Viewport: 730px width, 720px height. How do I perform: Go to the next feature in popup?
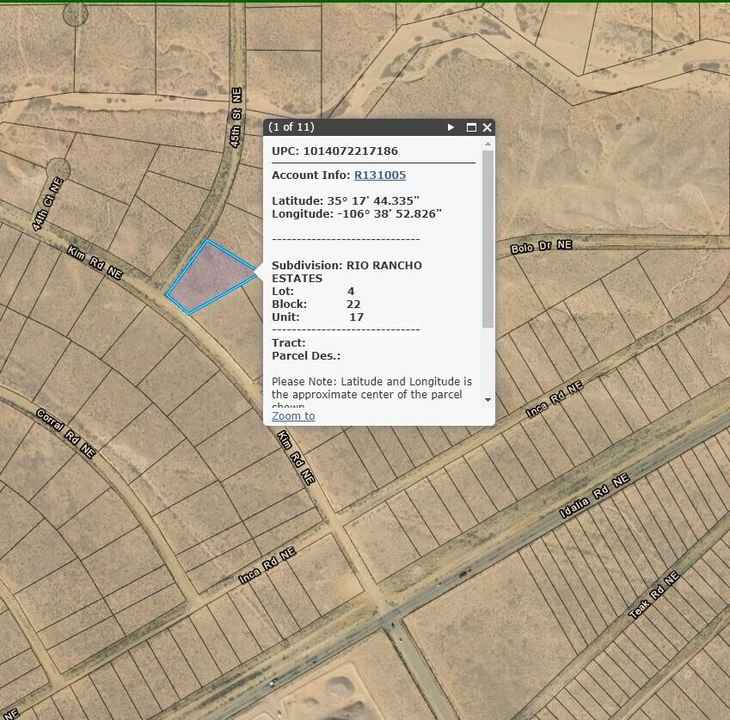pos(451,128)
